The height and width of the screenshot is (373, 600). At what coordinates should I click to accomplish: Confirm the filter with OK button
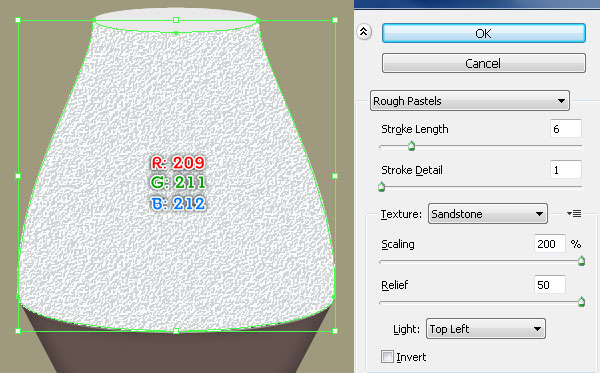click(x=484, y=33)
